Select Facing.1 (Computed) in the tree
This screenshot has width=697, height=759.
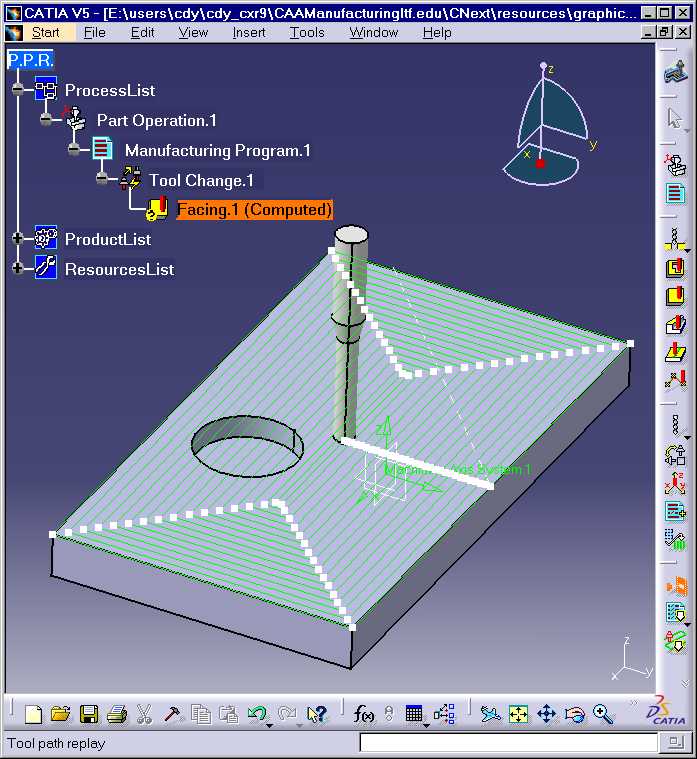[255, 210]
